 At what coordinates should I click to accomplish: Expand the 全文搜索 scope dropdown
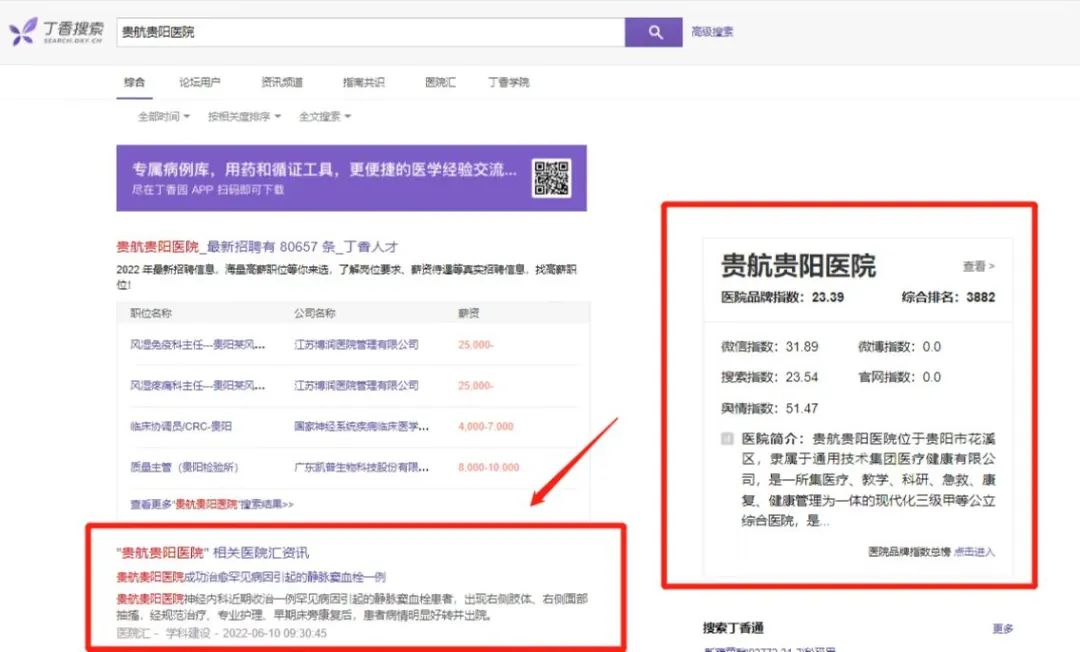[x=324, y=116]
